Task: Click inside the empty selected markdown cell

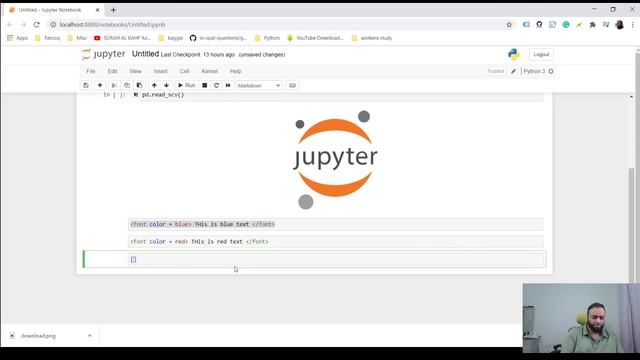Action: (336, 259)
